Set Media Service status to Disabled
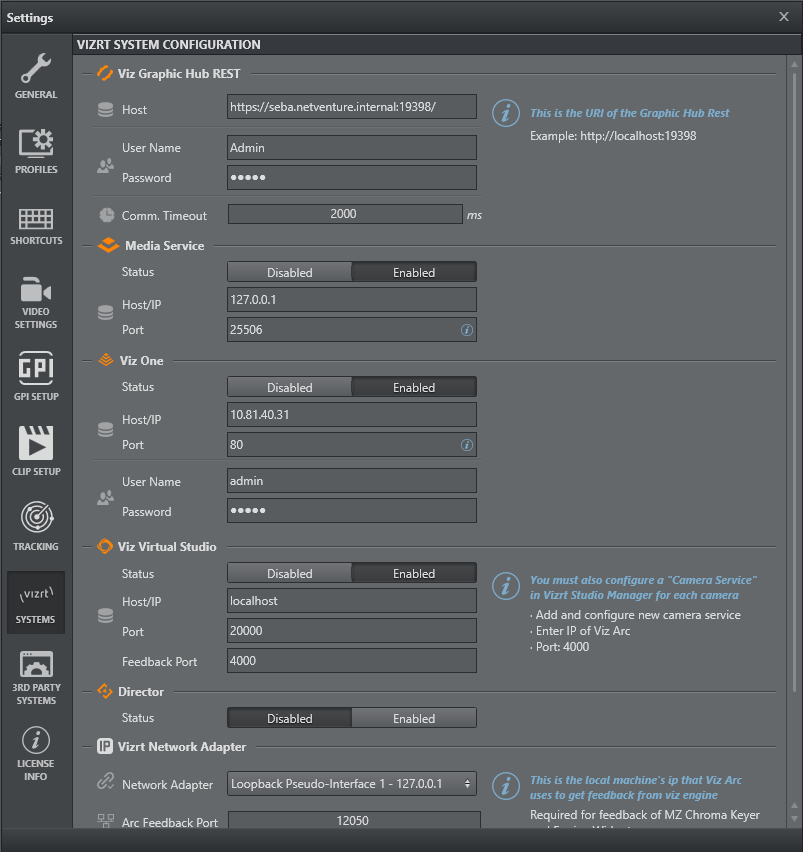This screenshot has height=852, width=803. 290,272
